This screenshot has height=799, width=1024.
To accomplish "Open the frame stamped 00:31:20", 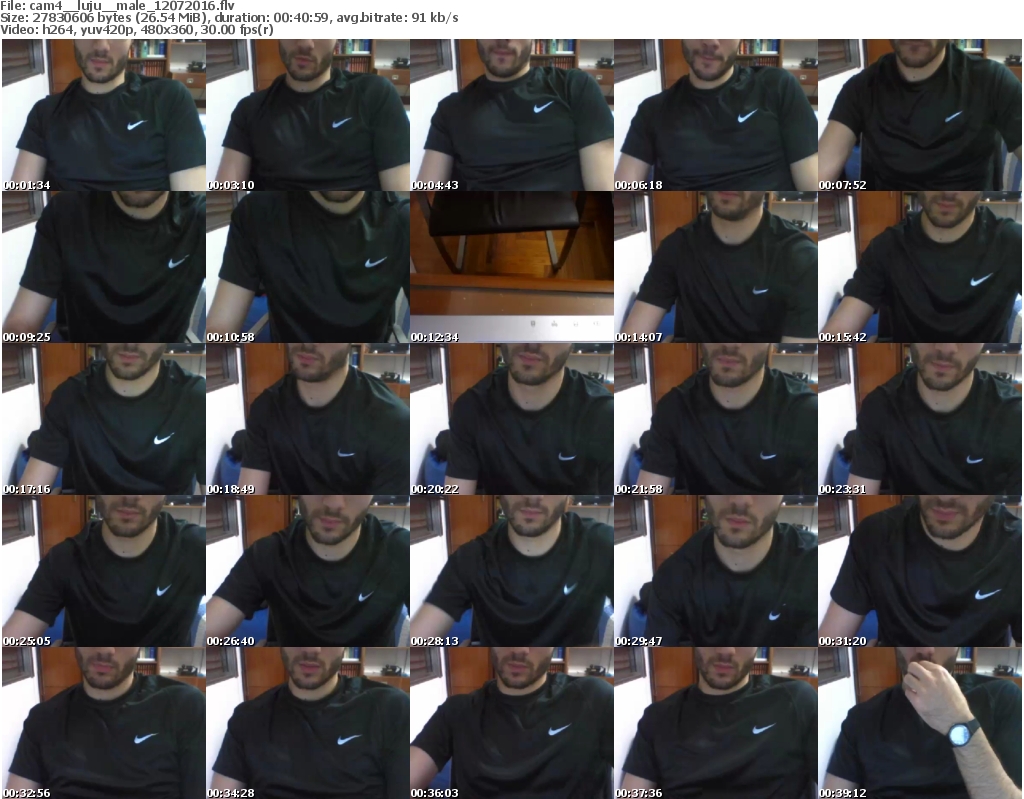I will point(920,571).
